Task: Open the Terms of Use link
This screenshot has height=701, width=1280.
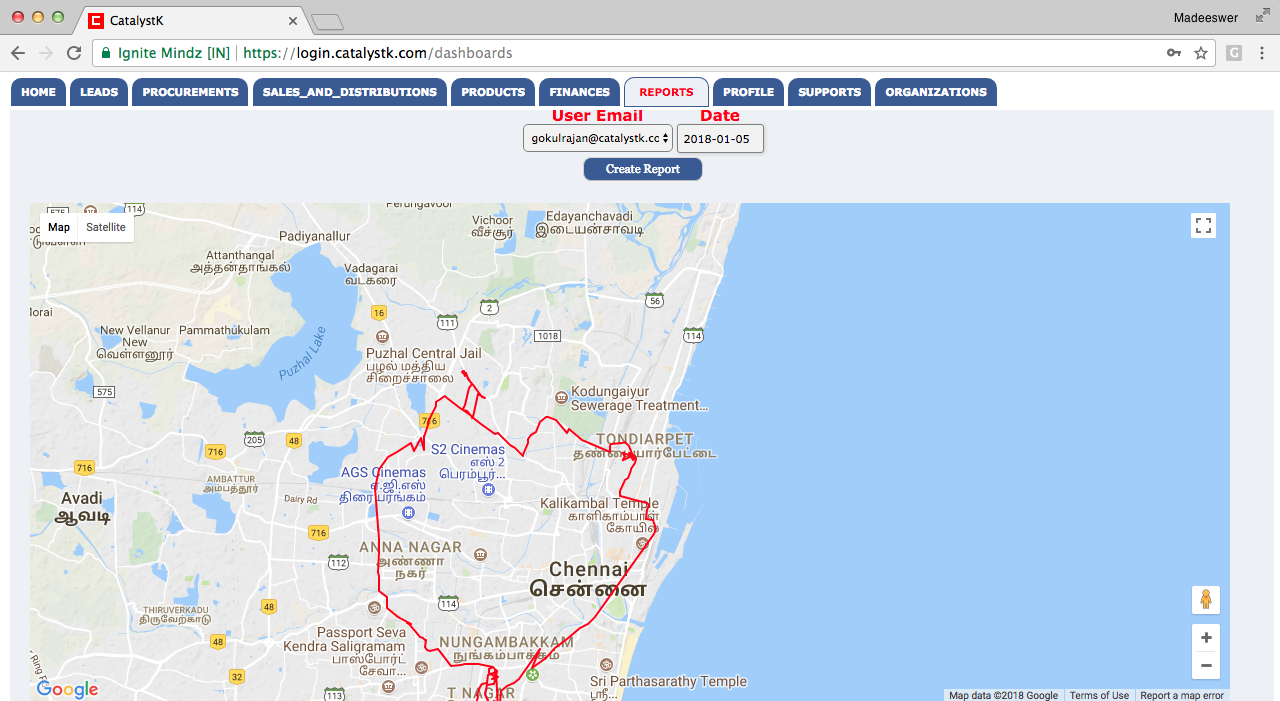Action: 1099,696
